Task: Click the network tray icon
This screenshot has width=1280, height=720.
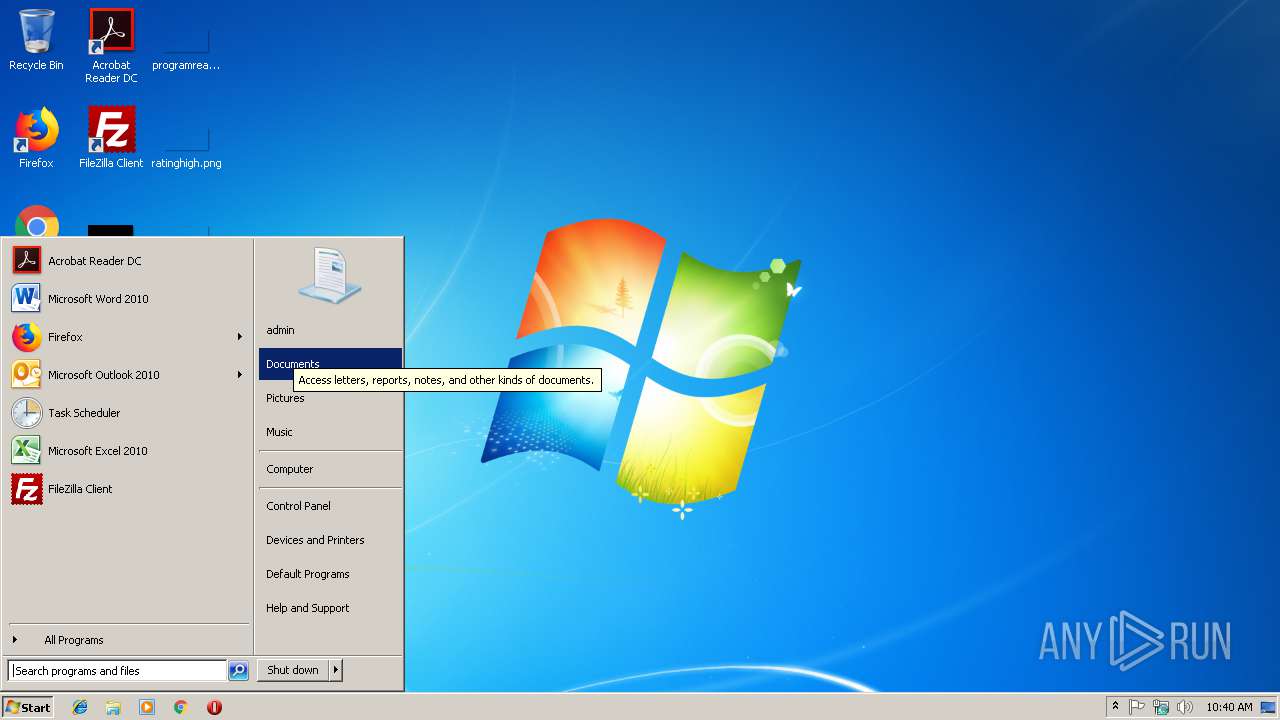Action: point(1161,707)
